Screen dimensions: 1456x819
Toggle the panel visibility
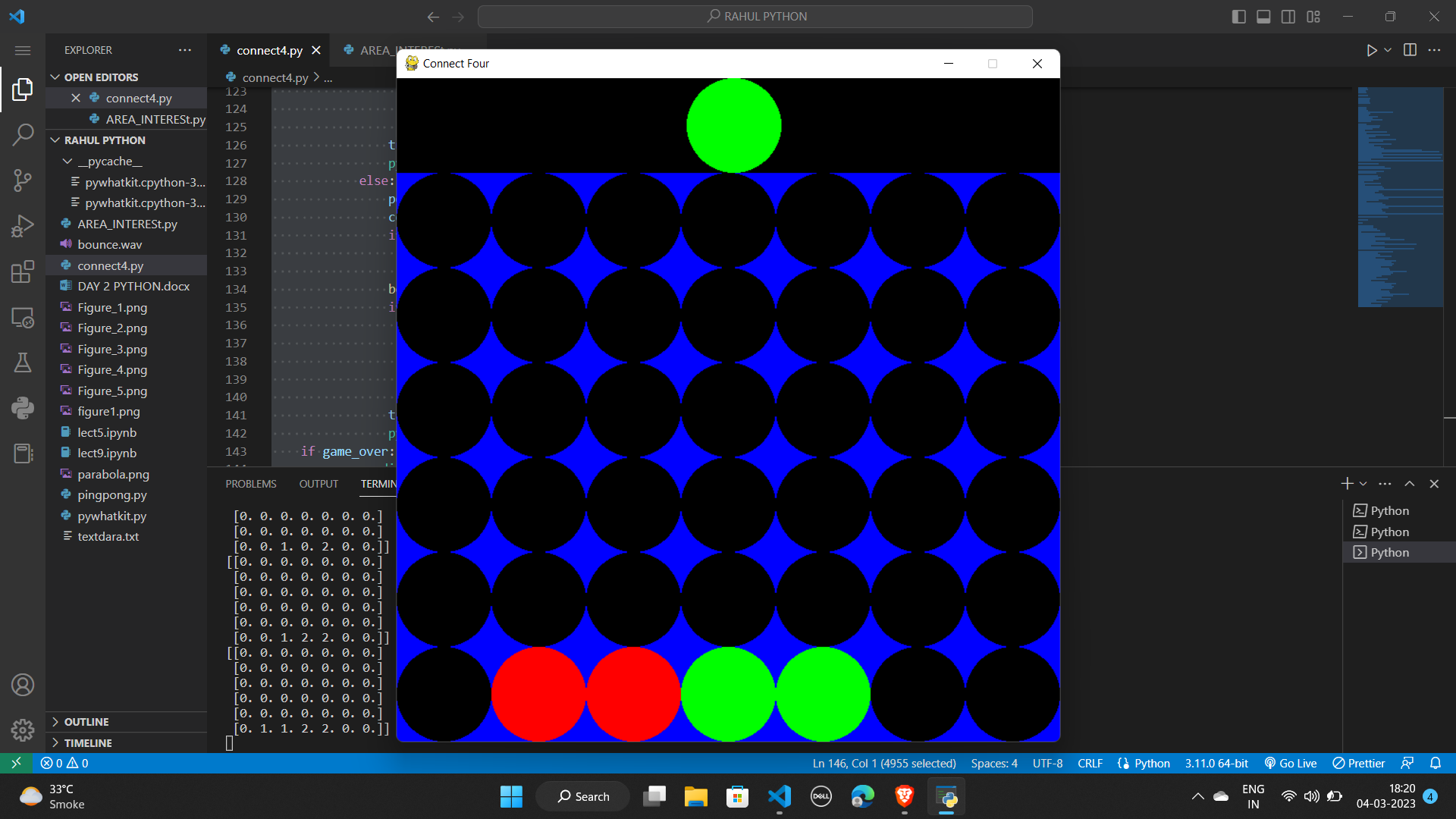(1263, 16)
